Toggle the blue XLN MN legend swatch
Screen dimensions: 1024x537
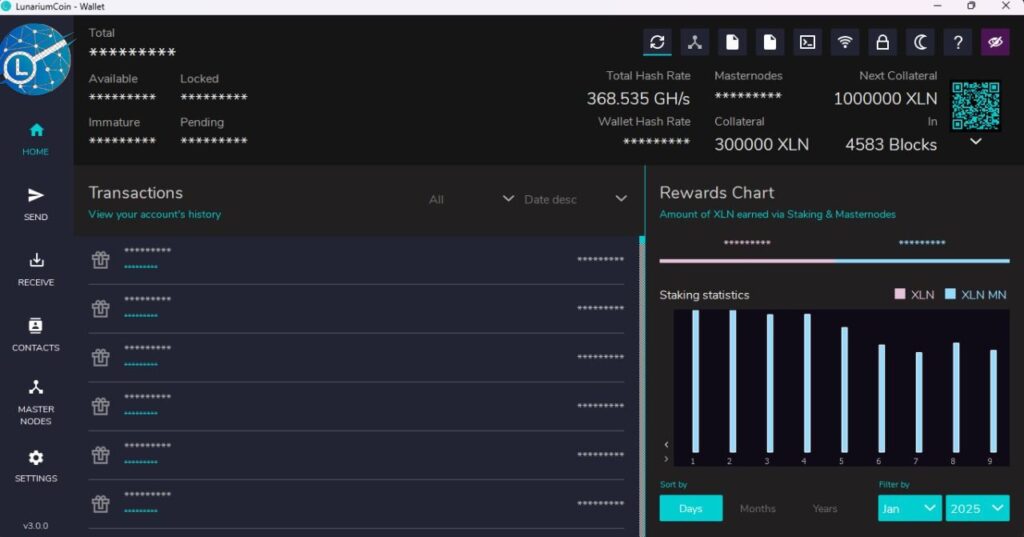click(x=950, y=294)
